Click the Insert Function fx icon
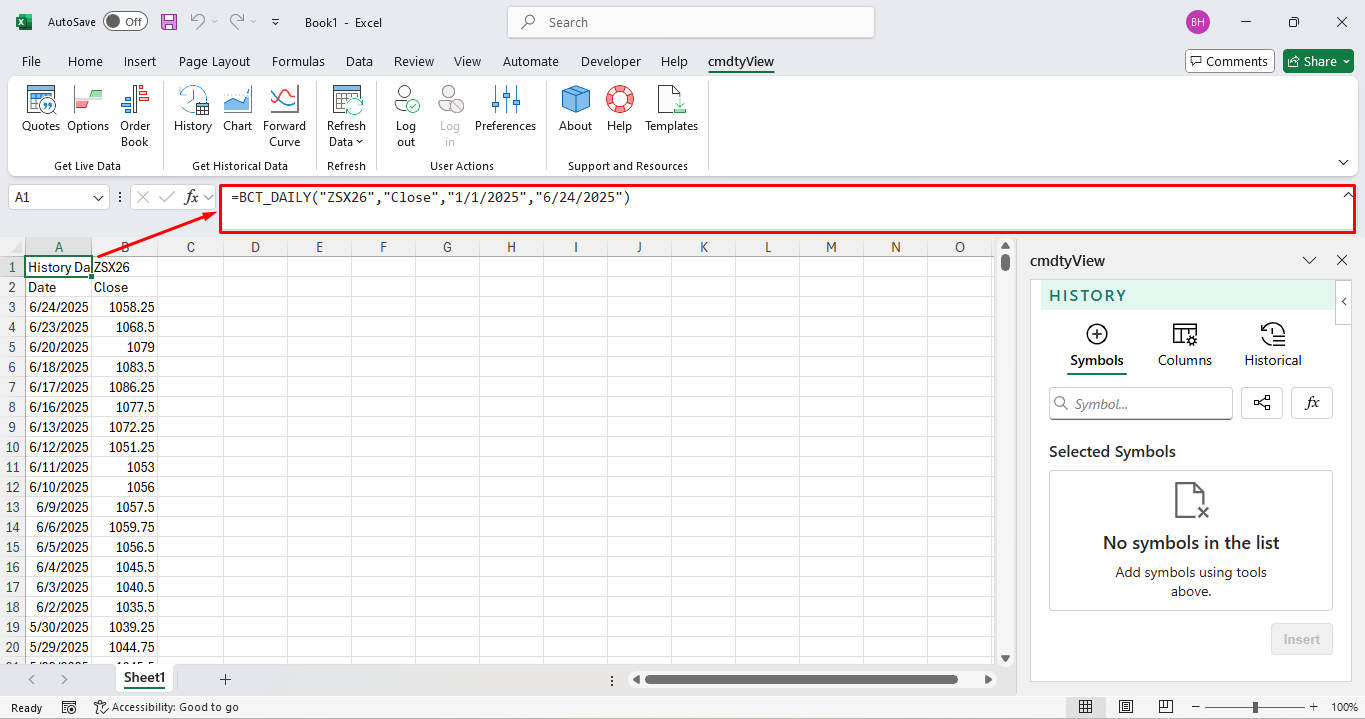 [192, 198]
